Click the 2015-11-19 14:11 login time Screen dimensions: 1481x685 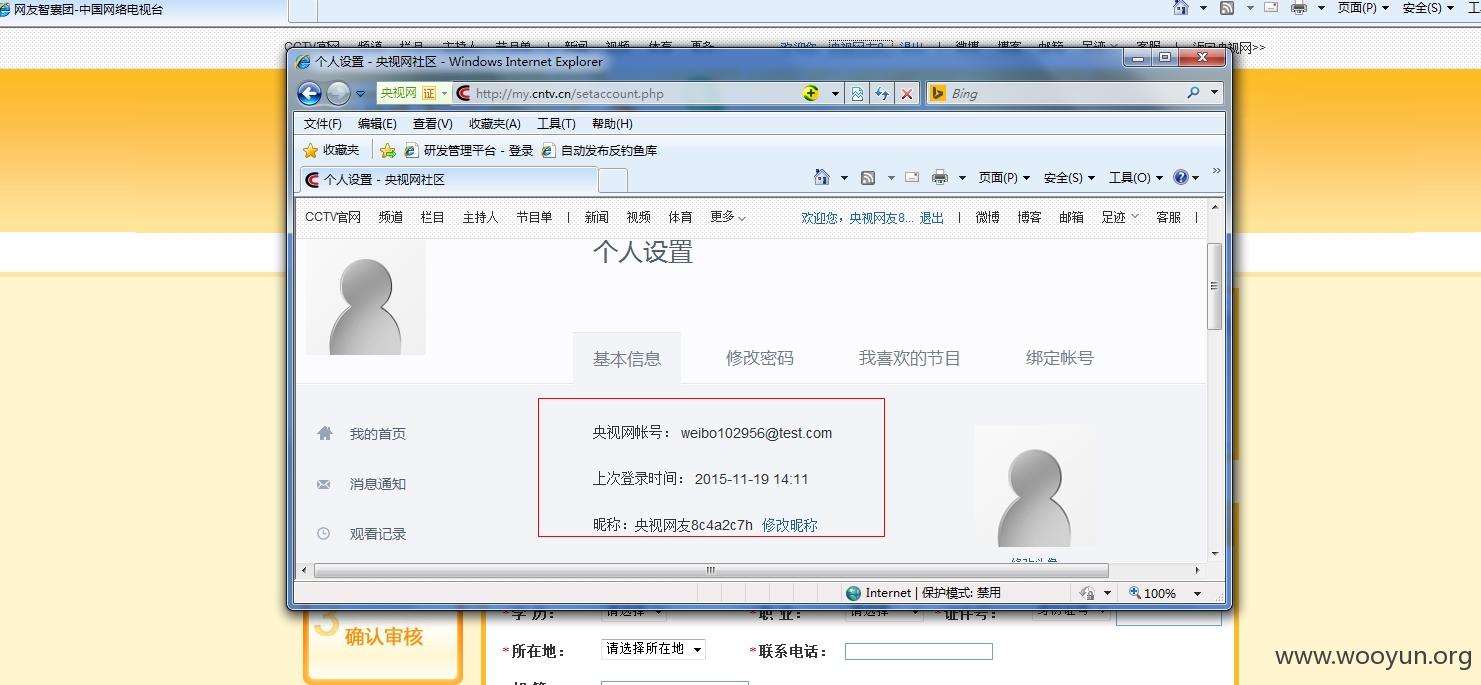point(752,479)
